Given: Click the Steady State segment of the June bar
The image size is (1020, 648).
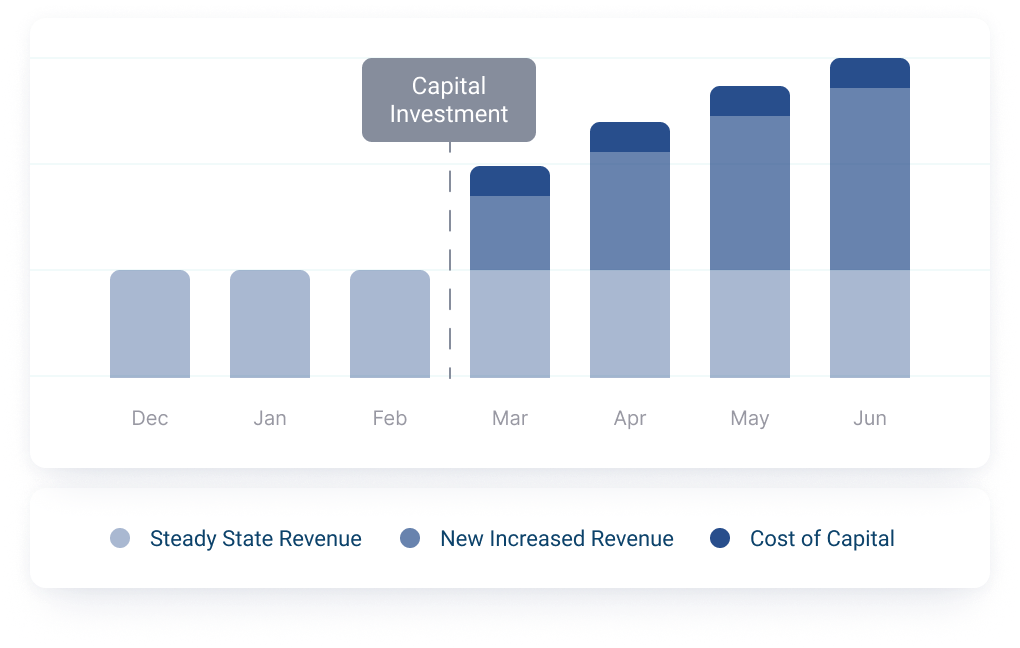Looking at the screenshot, I should [870, 324].
